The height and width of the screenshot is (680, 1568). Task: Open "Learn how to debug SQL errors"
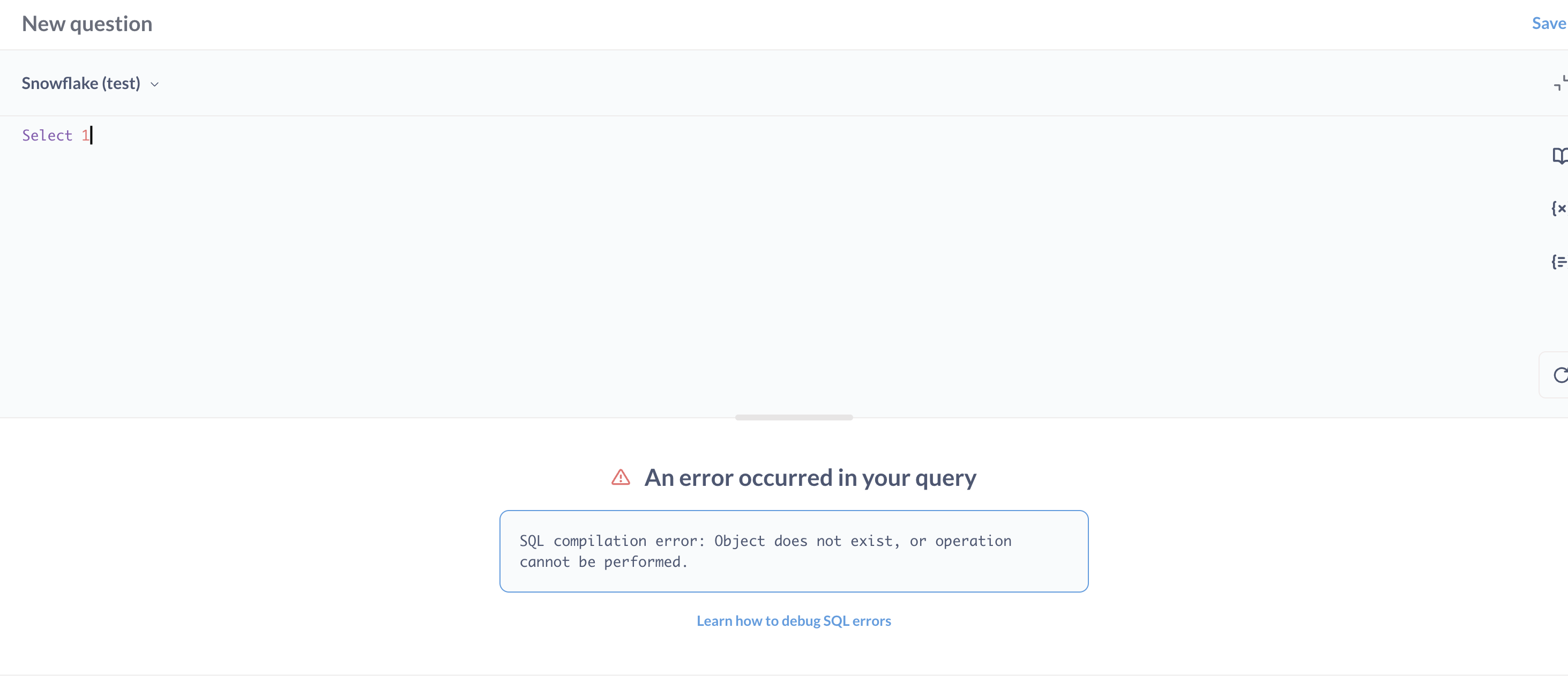coord(793,621)
